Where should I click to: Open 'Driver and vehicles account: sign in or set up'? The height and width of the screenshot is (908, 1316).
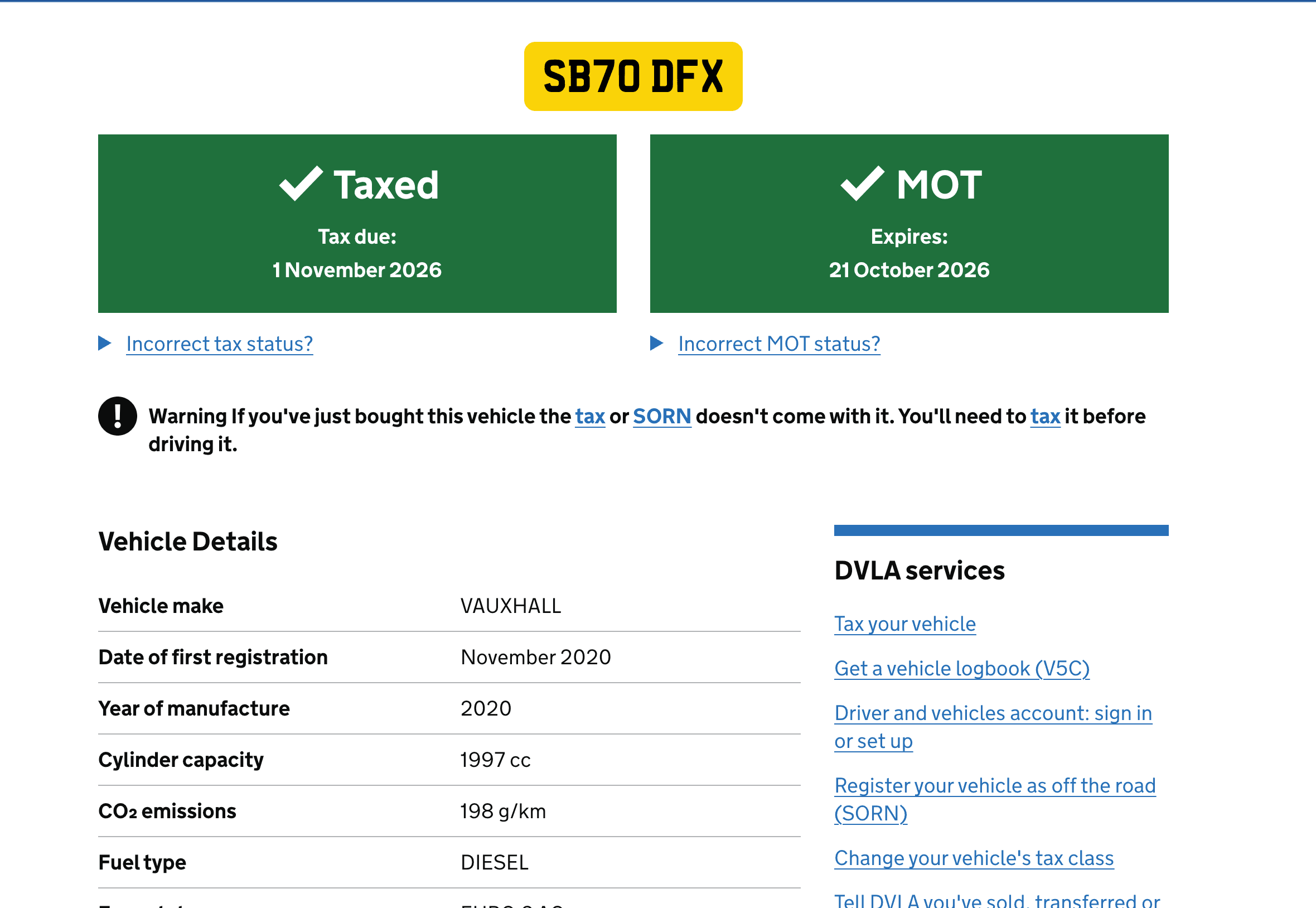coord(993,713)
